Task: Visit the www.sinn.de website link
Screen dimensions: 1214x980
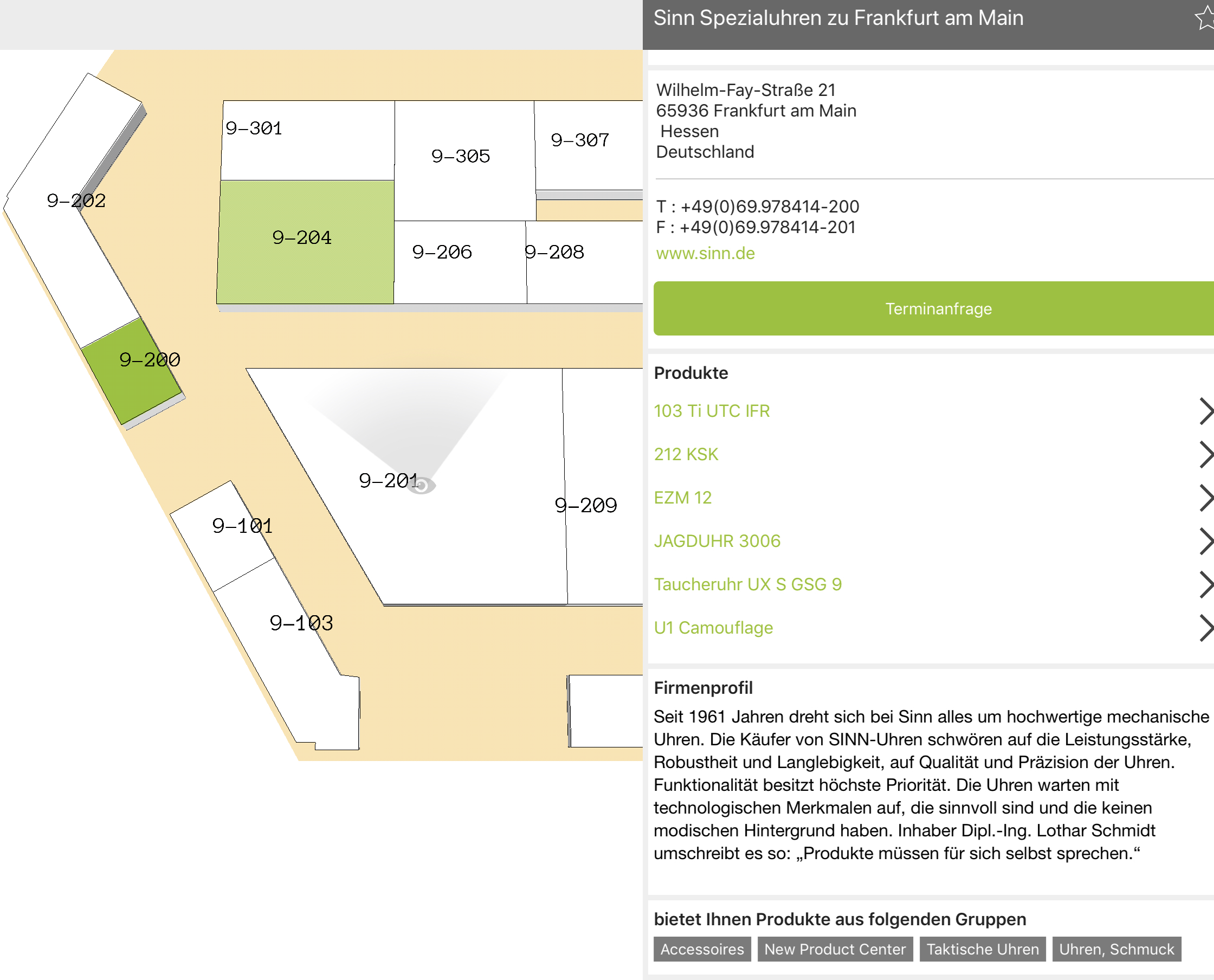Action: [705, 253]
